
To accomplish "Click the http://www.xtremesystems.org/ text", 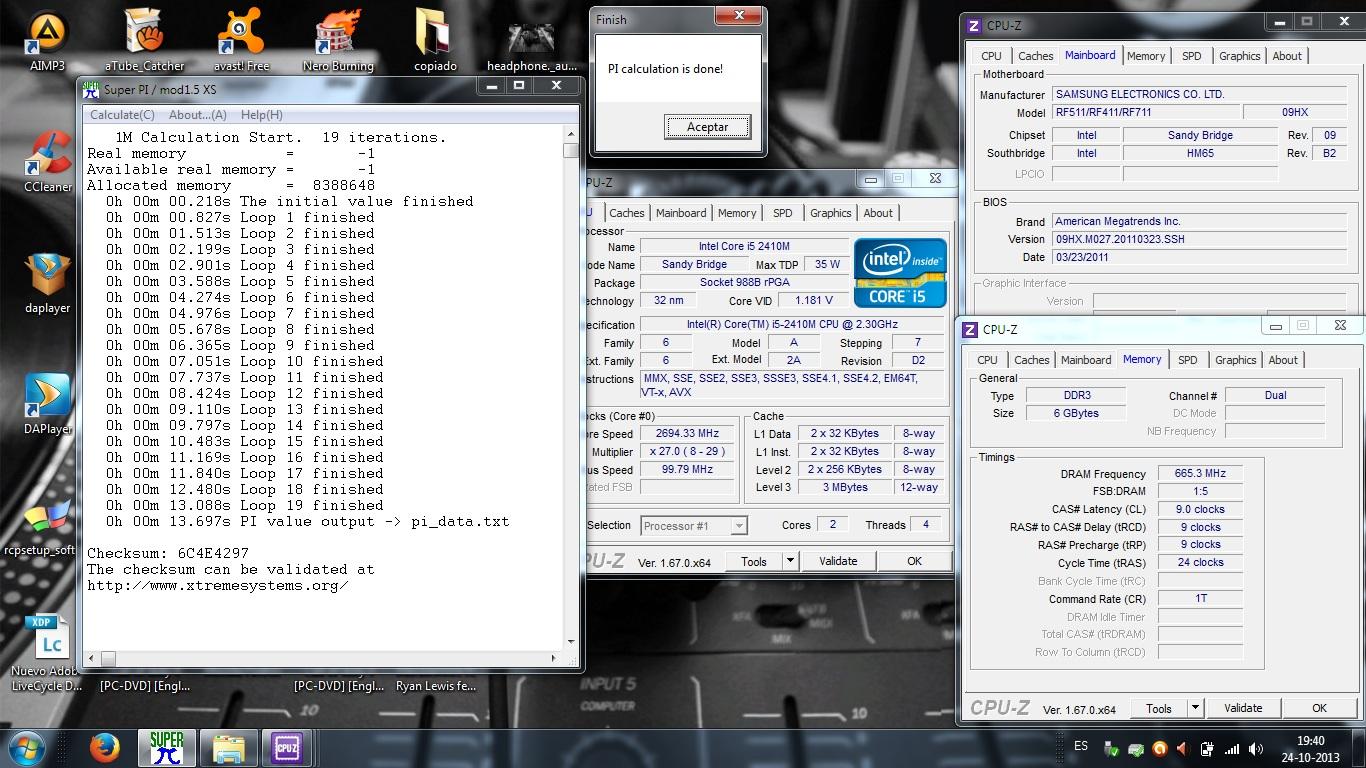I will click(x=217, y=585).
